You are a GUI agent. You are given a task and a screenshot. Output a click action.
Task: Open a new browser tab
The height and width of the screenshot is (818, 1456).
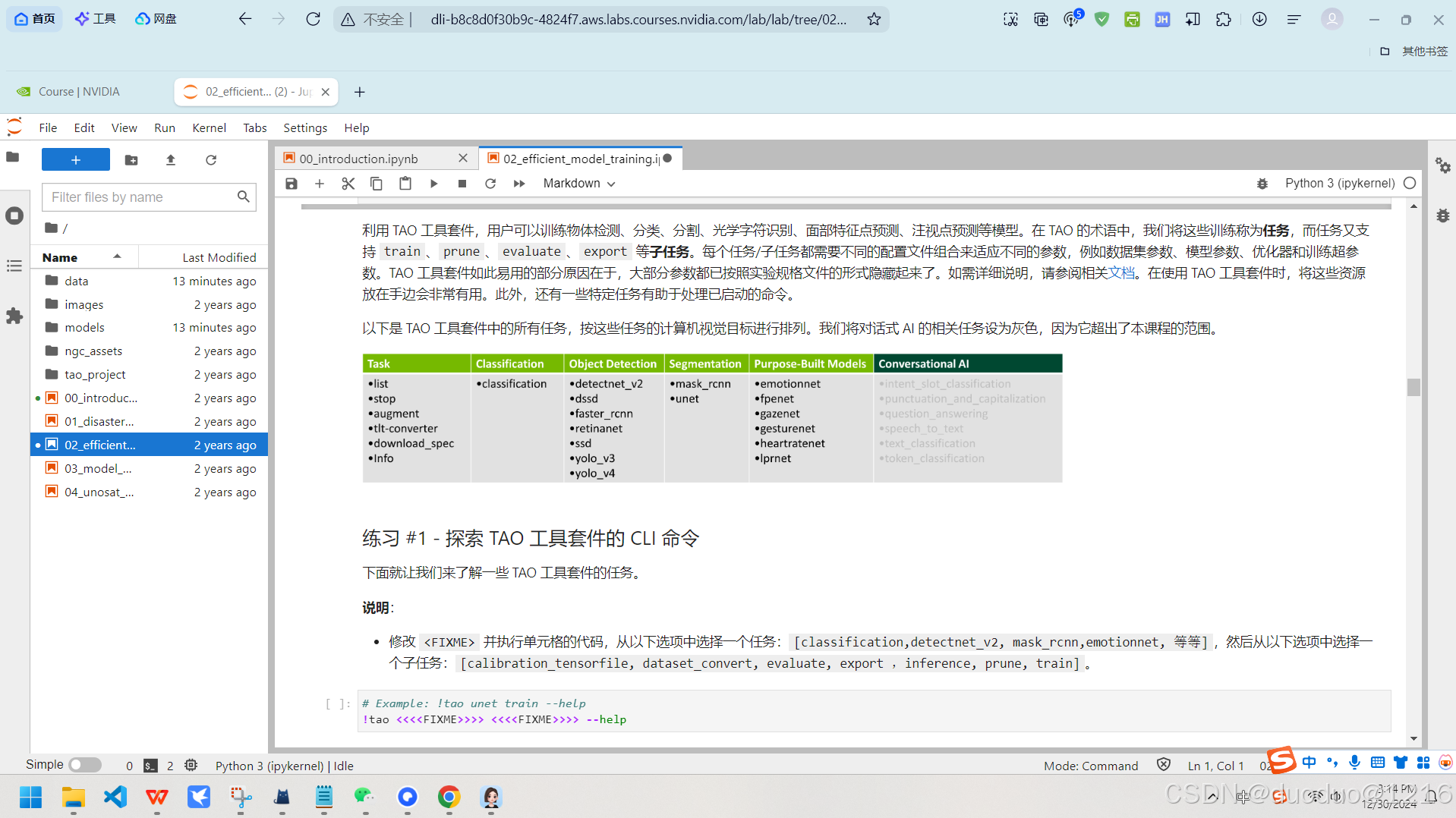click(x=360, y=92)
